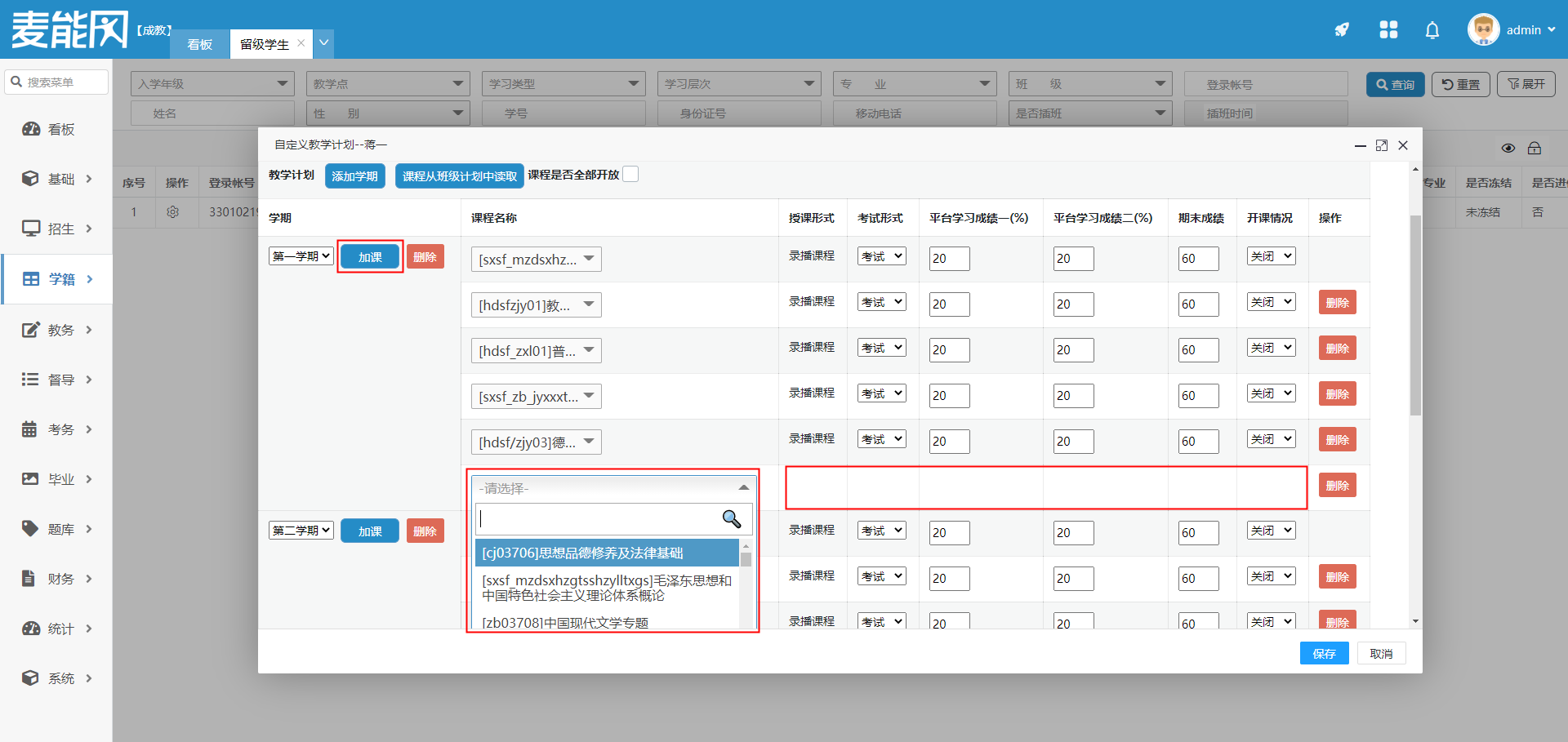Toggle the eye visibility icon
This screenshot has height=742, width=1568.
tap(1508, 149)
